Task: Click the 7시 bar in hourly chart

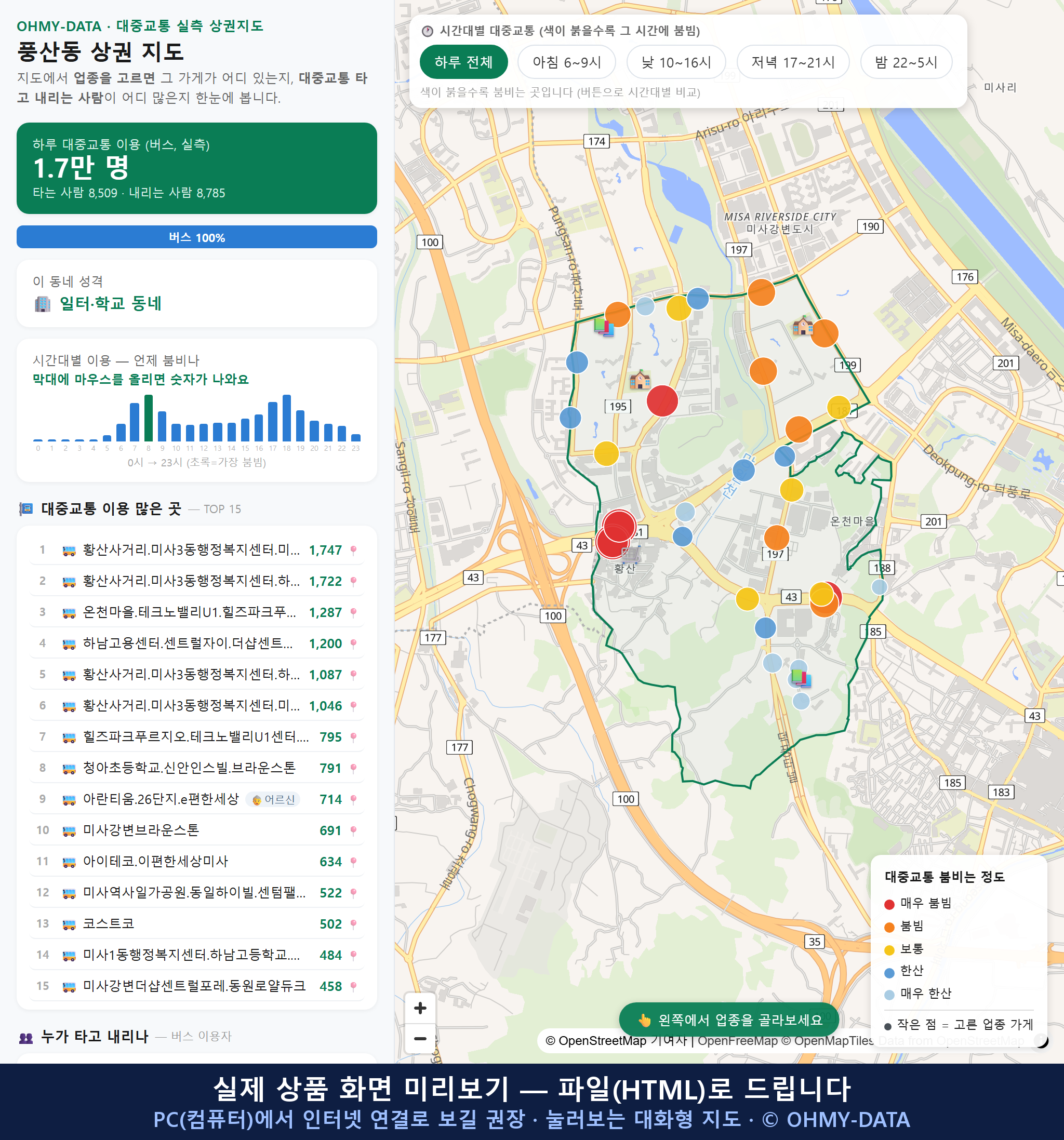Action: pos(135,422)
